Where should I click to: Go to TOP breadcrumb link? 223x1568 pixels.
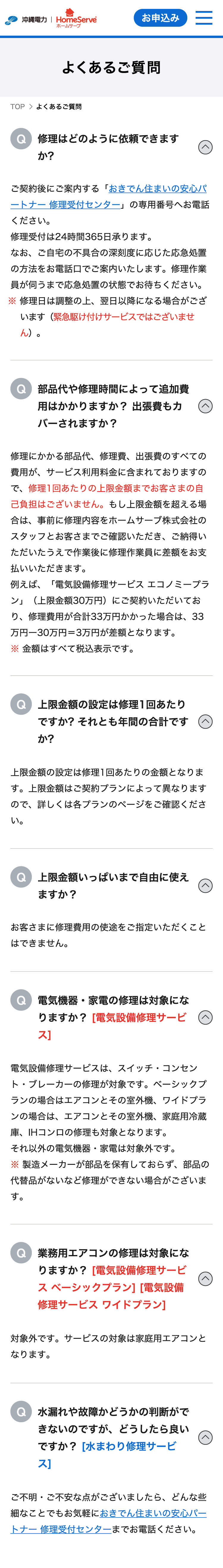pos(18,107)
